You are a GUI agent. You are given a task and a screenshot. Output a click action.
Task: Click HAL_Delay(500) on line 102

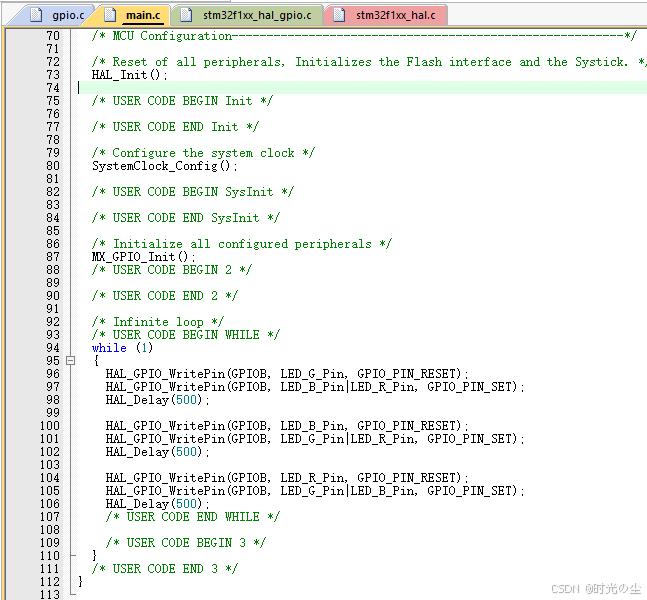coord(158,452)
